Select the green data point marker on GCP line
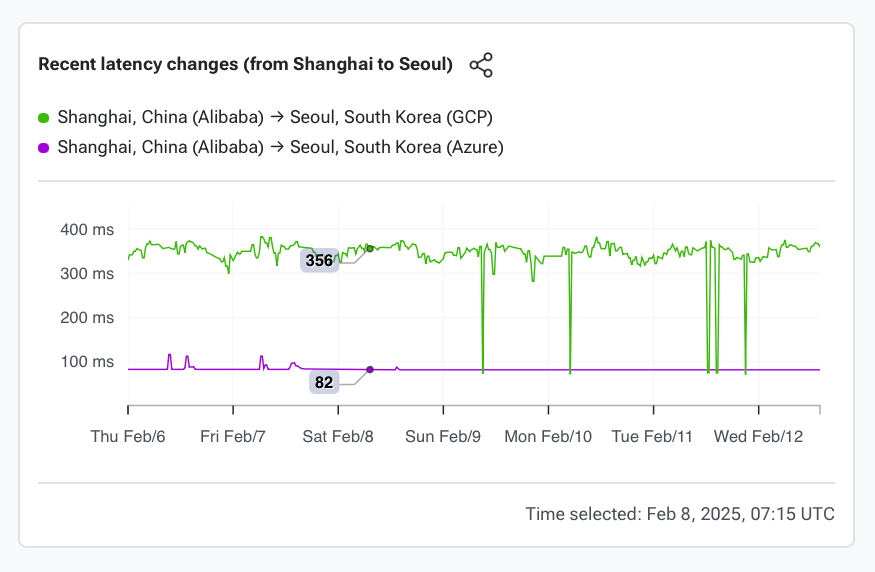This screenshot has width=875, height=572. [370, 248]
